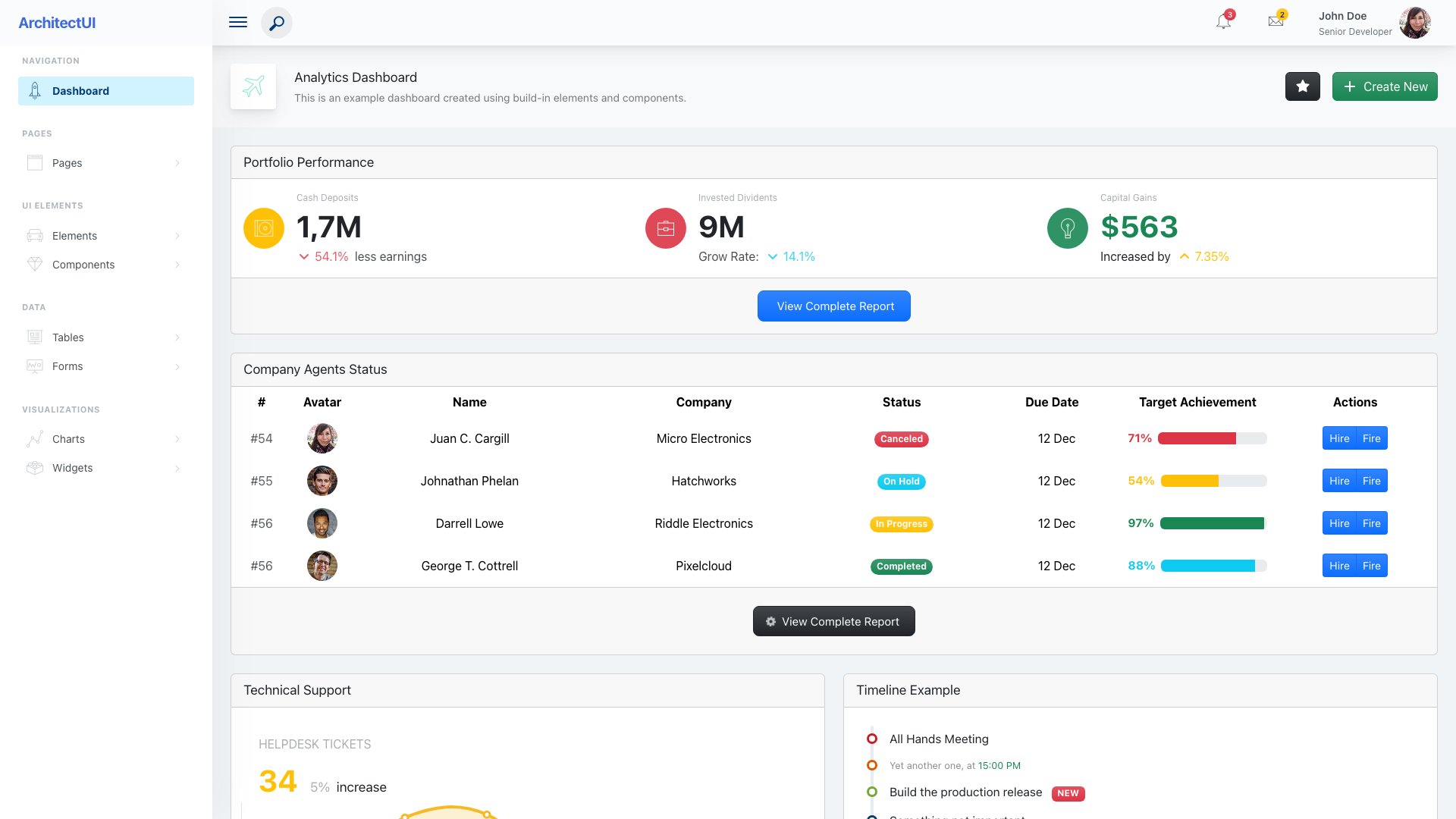Screen dimensions: 1456x819
Task: Click the Create New button
Action: (1385, 86)
